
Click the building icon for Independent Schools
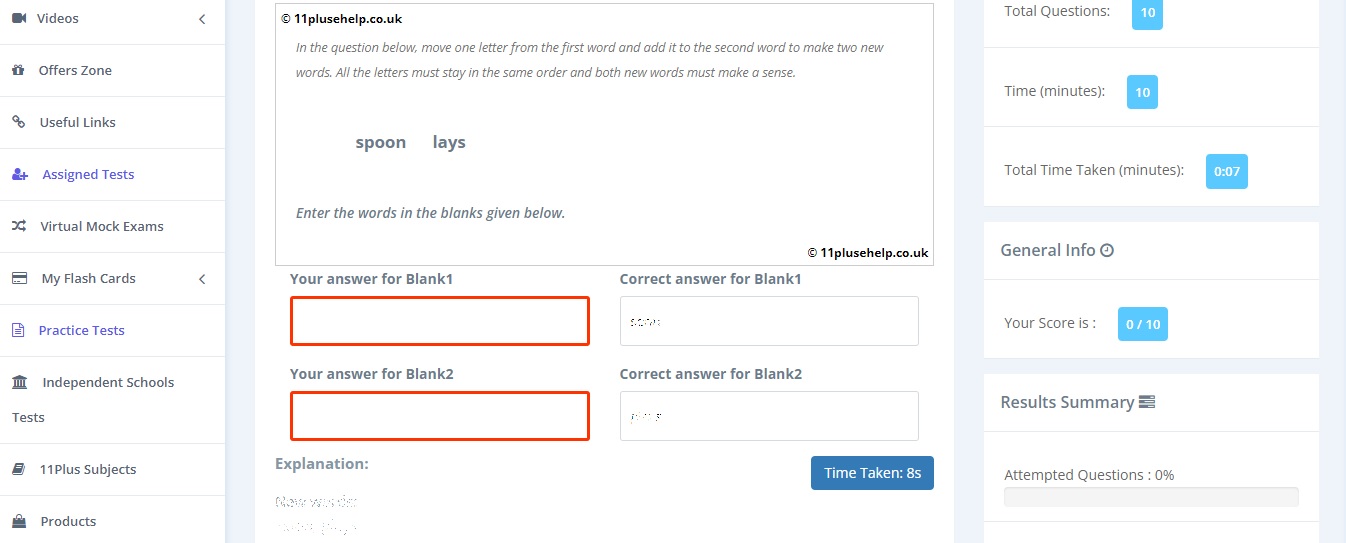pyautogui.click(x=20, y=382)
